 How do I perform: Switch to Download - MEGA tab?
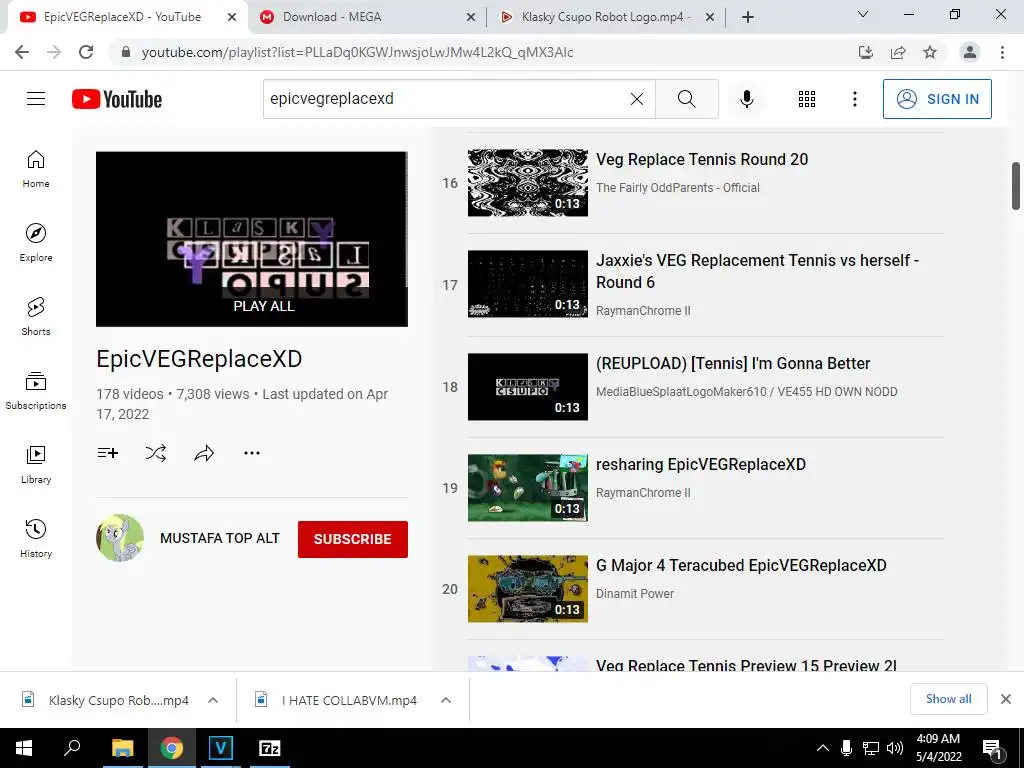coord(366,17)
